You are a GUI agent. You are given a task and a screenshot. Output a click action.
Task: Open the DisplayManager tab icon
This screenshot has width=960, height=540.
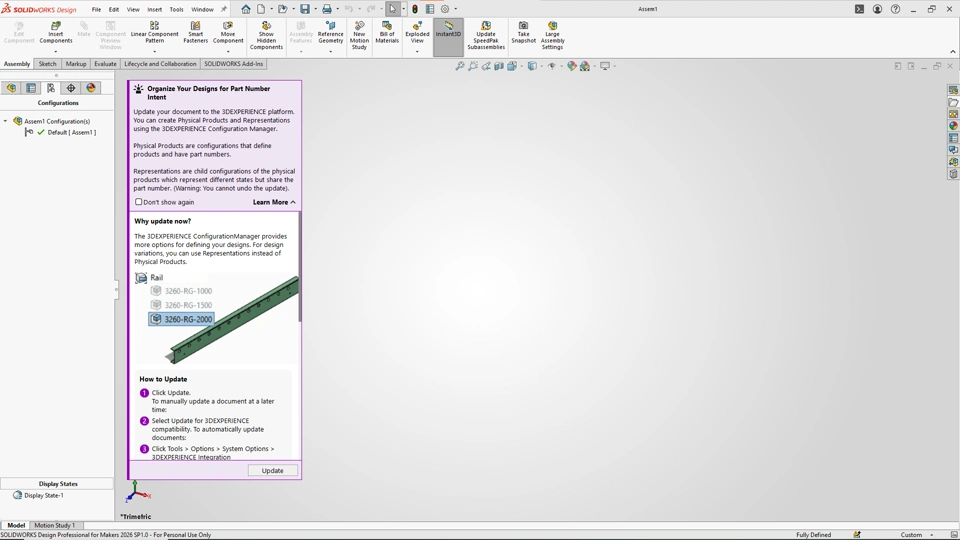coord(91,88)
